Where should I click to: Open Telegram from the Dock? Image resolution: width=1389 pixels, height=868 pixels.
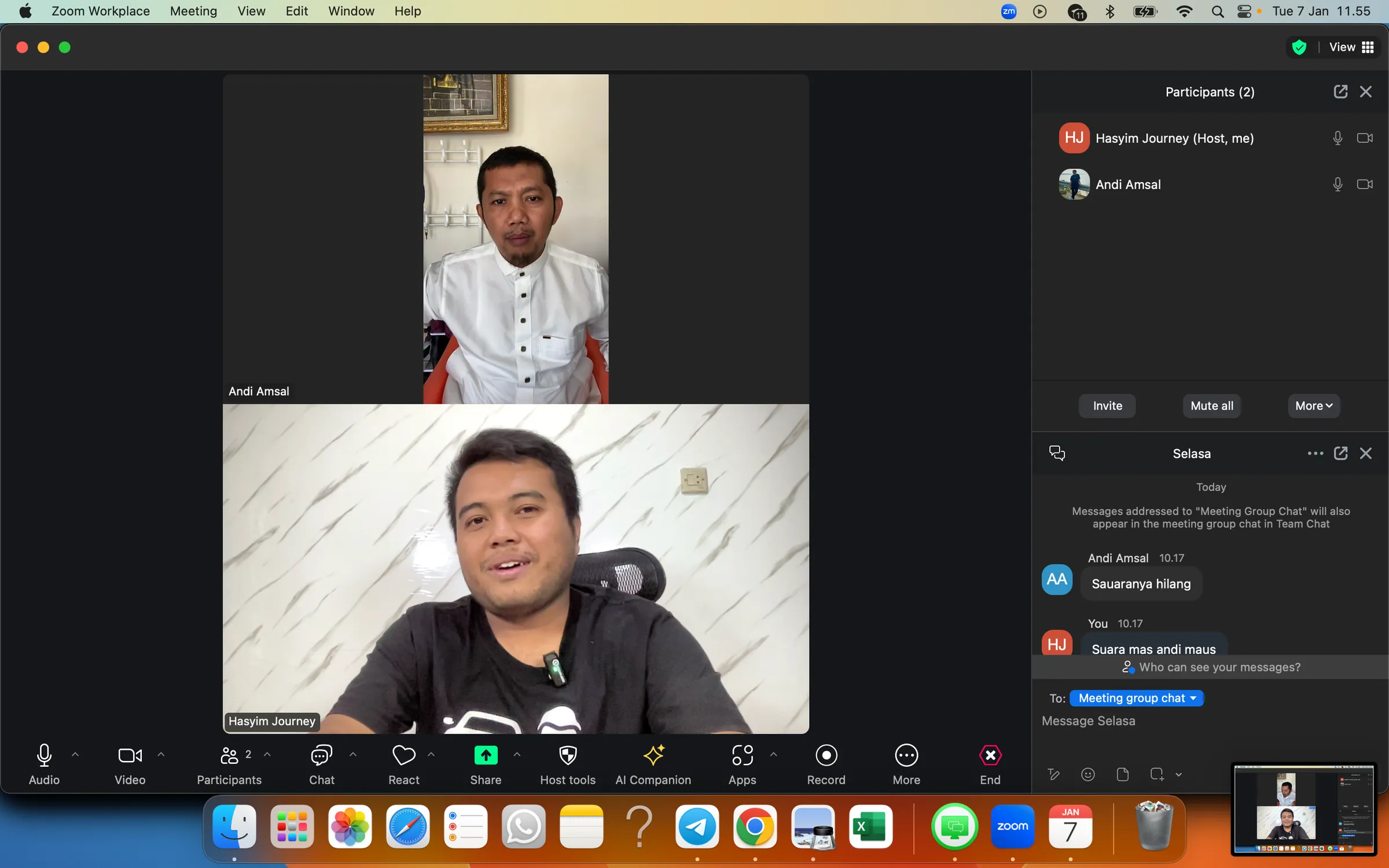tap(697, 826)
